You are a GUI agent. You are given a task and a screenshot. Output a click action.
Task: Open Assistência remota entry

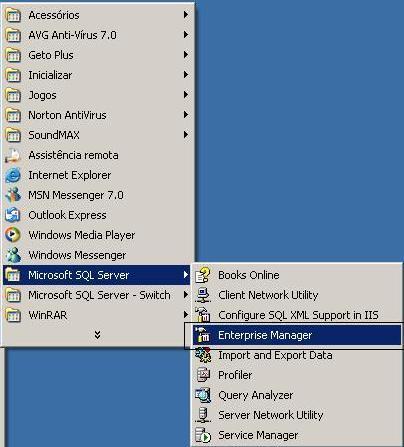pyautogui.click(x=97, y=155)
